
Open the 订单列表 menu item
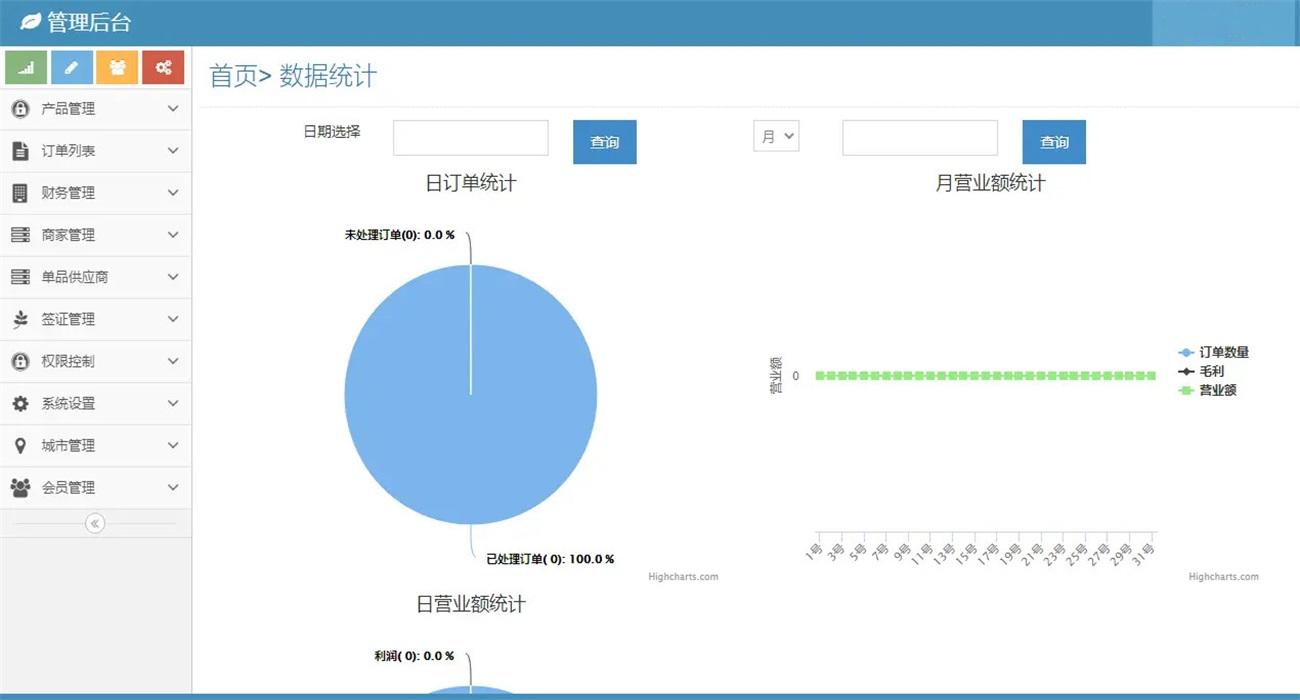pyautogui.click(x=95, y=151)
